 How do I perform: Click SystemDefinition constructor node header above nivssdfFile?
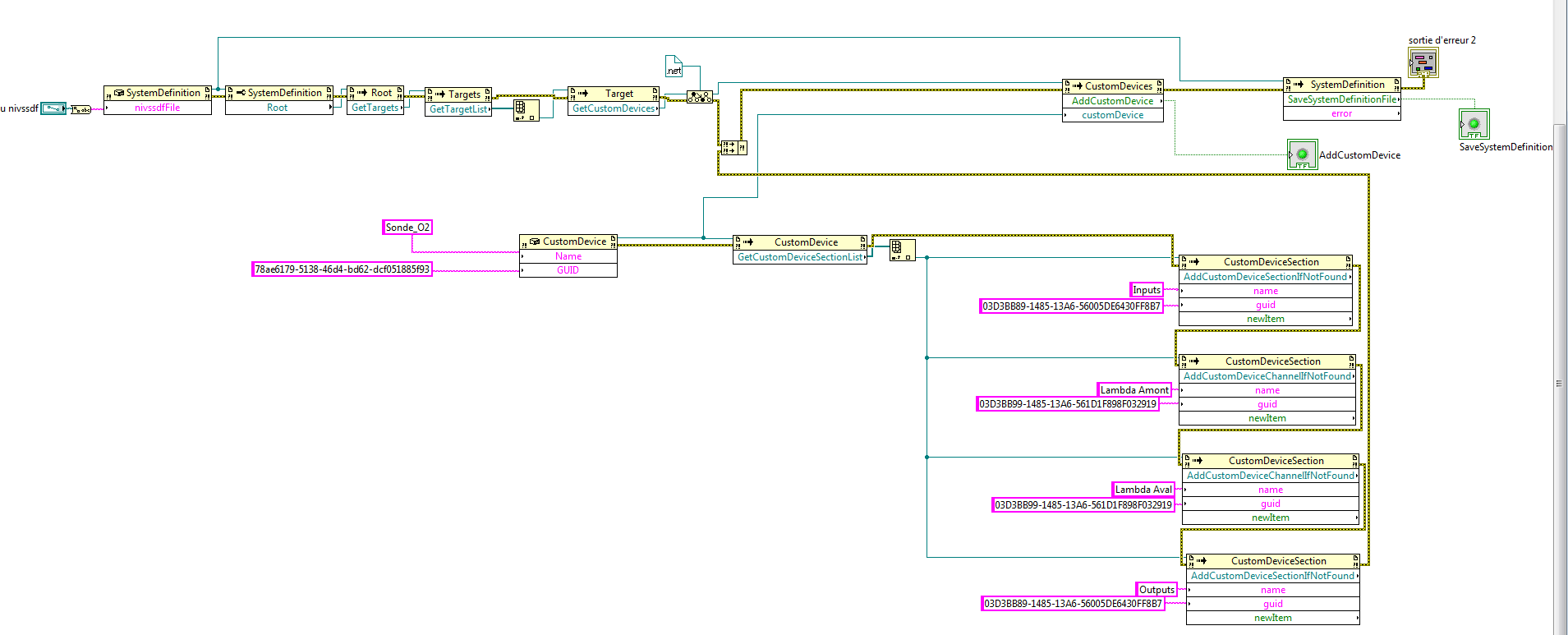tap(158, 93)
